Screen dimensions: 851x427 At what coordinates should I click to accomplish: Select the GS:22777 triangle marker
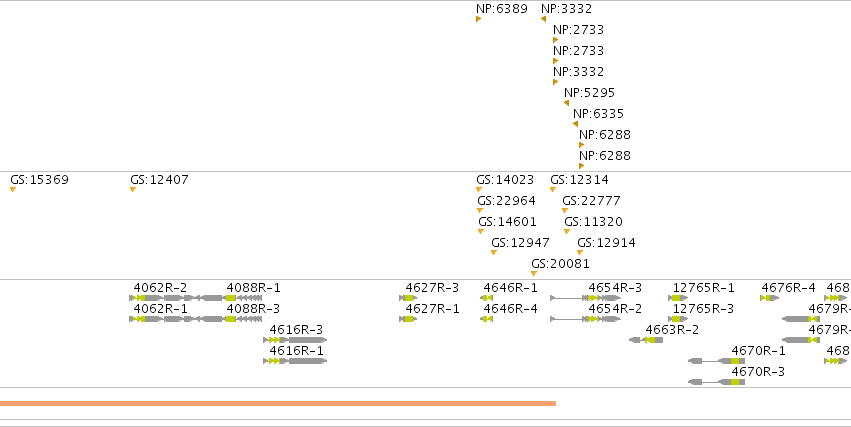(x=565, y=211)
